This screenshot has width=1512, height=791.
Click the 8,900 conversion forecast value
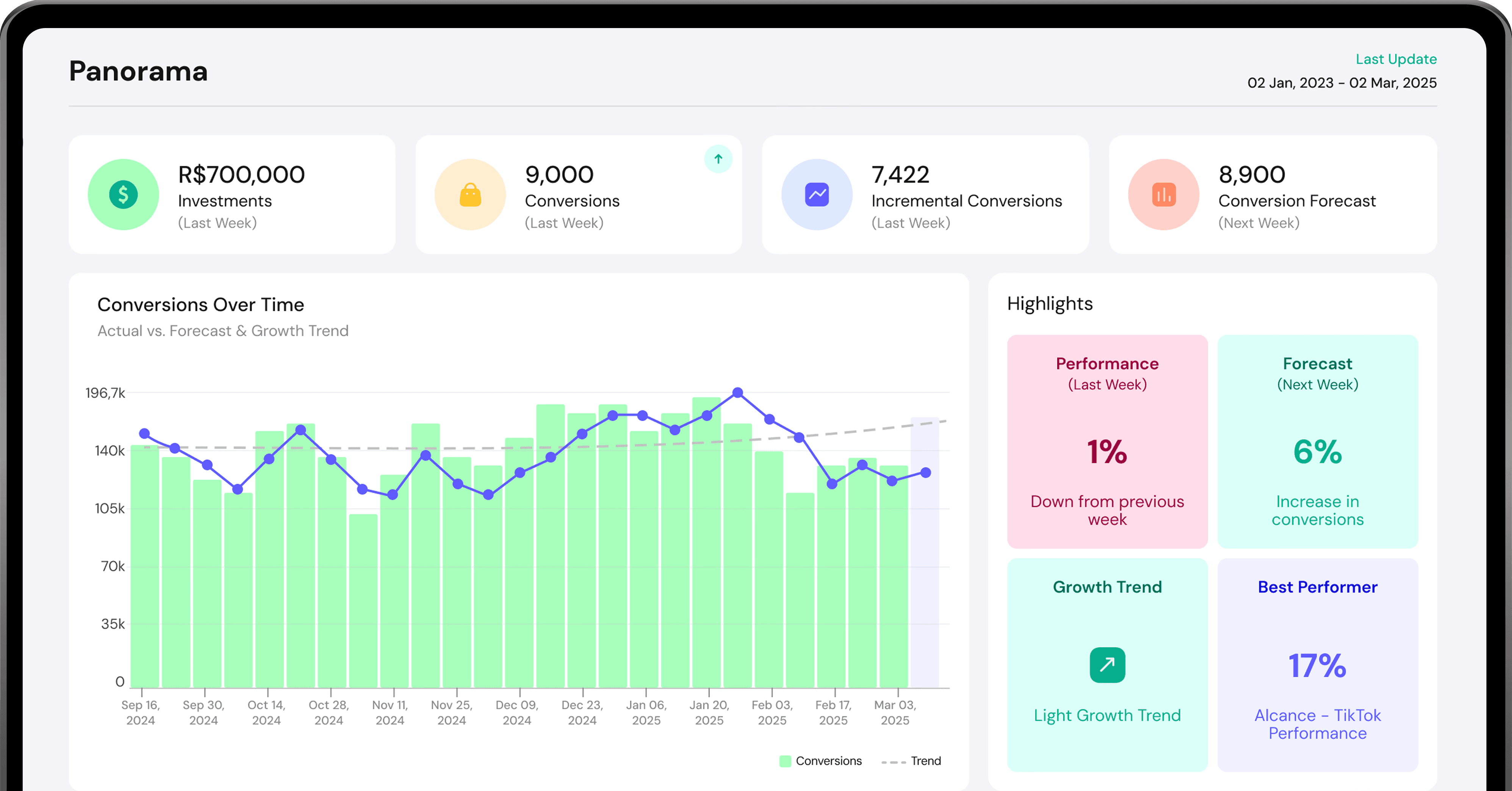[1252, 174]
